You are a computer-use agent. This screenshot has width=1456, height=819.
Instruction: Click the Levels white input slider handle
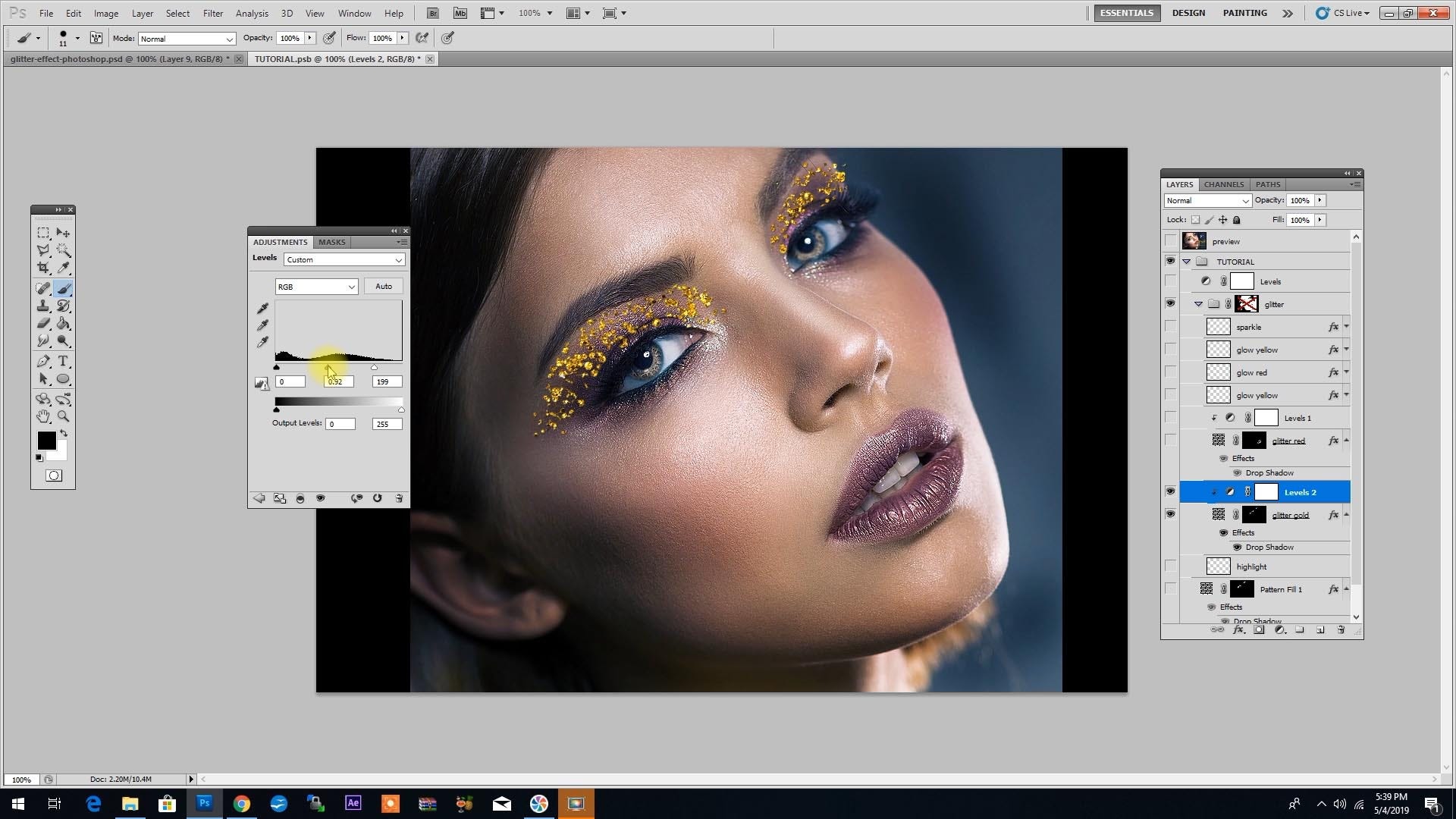[374, 368]
